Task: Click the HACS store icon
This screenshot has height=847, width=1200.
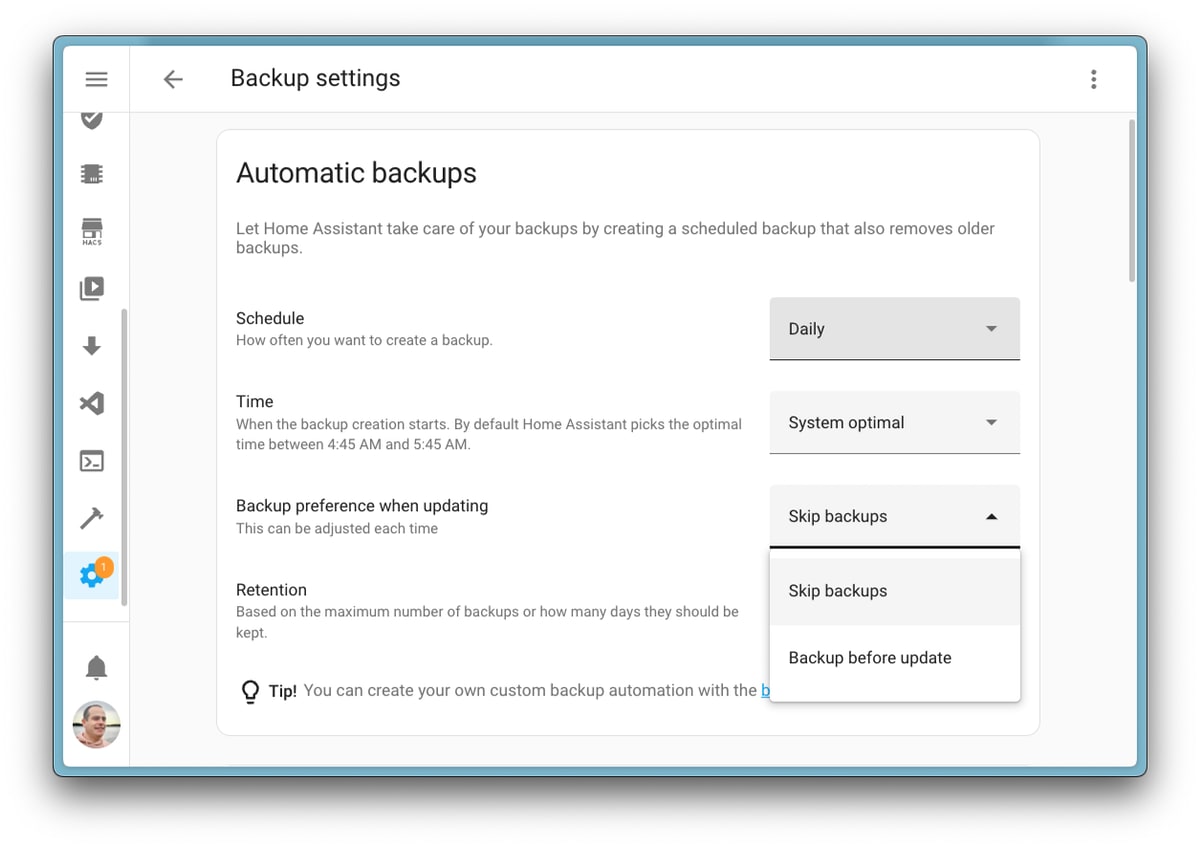Action: click(x=92, y=231)
